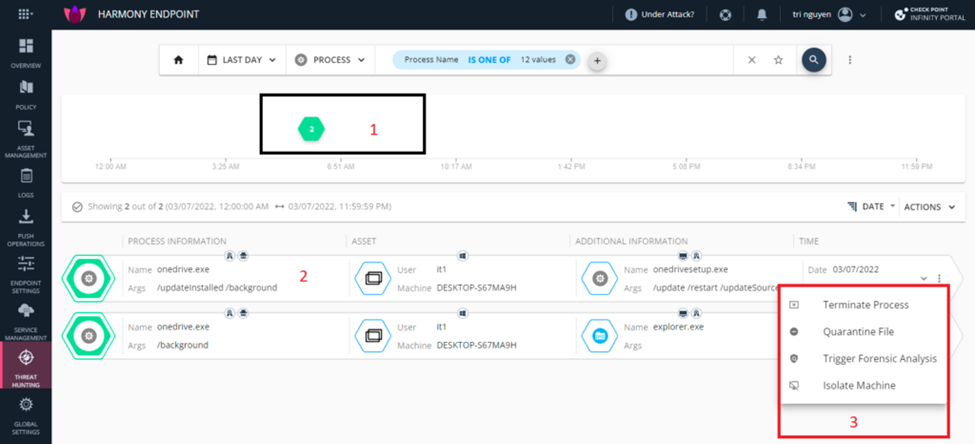
Task: Go to Policy in the sidebar
Action: [25, 94]
